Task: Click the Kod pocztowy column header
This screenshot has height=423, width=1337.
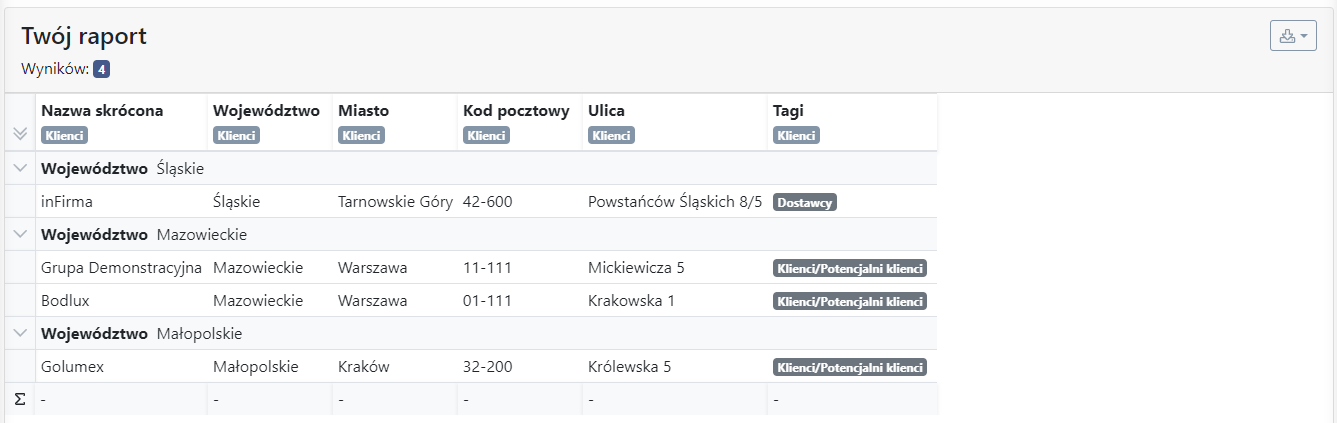Action: click(517, 110)
